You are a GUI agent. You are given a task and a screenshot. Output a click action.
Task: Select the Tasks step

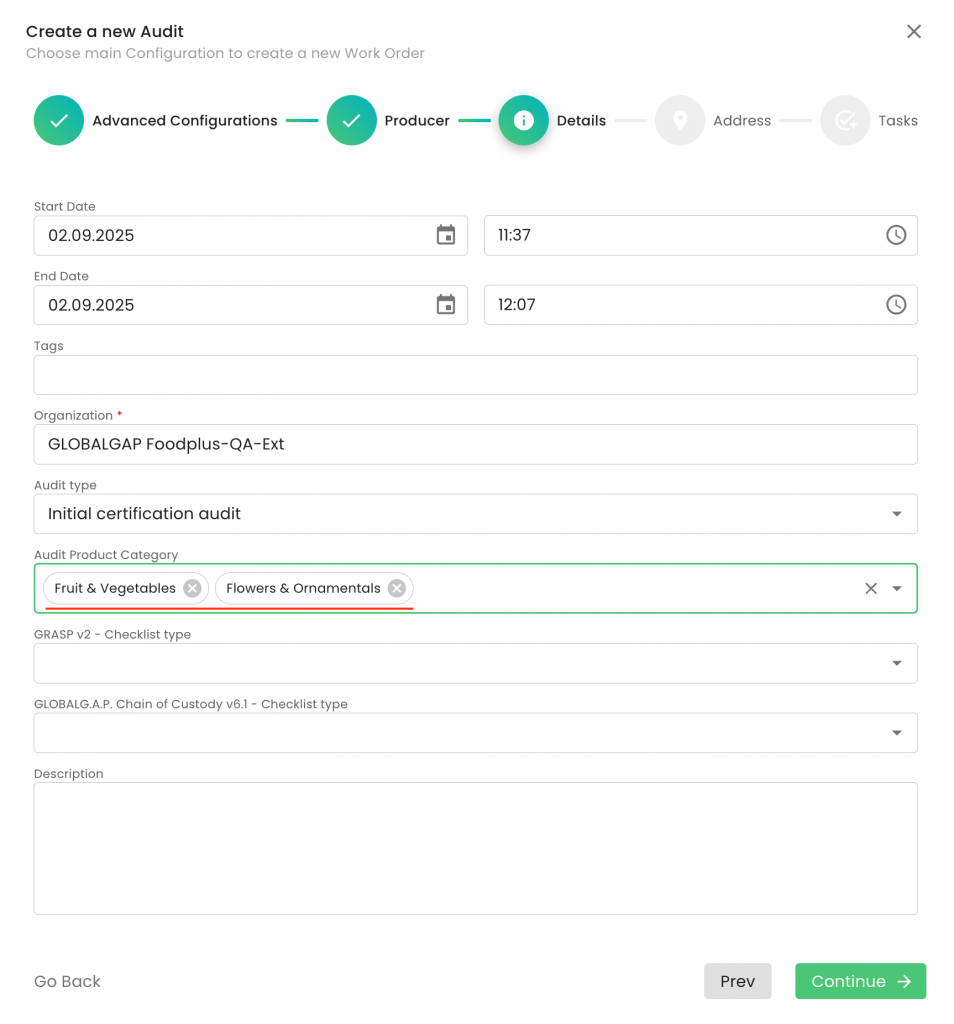point(845,121)
